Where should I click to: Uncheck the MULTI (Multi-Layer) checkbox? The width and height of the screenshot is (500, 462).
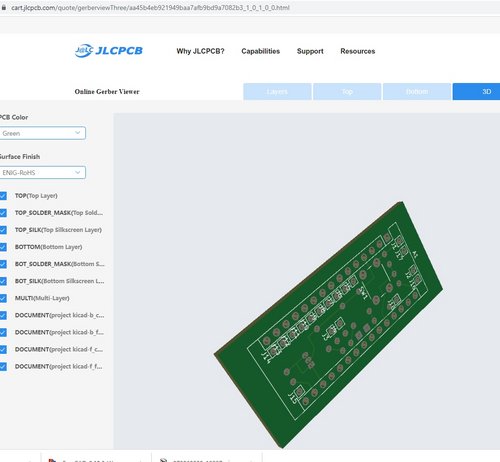pyautogui.click(x=3, y=298)
